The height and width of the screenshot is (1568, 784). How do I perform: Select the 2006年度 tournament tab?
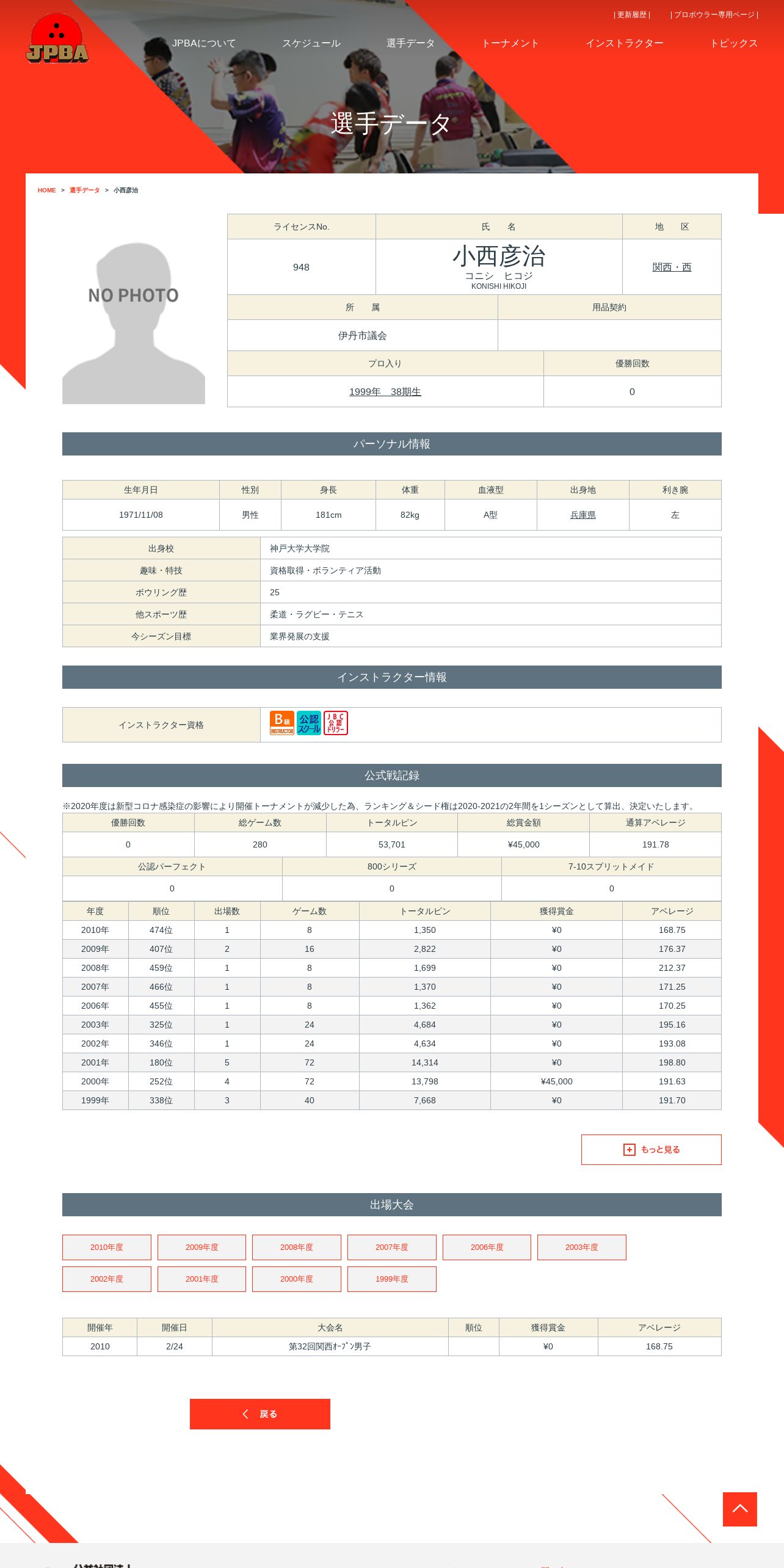pyautogui.click(x=487, y=1247)
